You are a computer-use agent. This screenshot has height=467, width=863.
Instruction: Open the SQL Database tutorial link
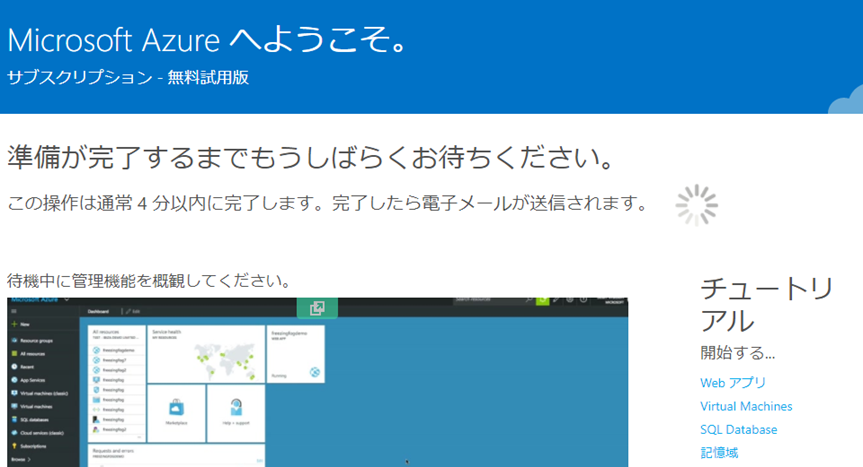[738, 430]
